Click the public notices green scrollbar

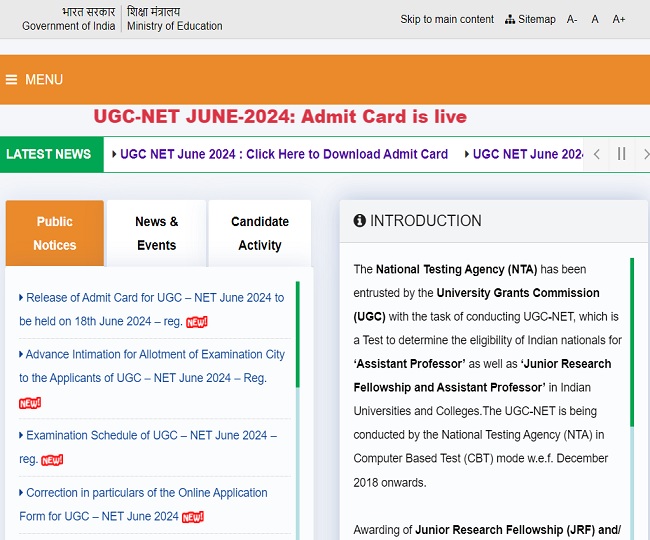298,334
